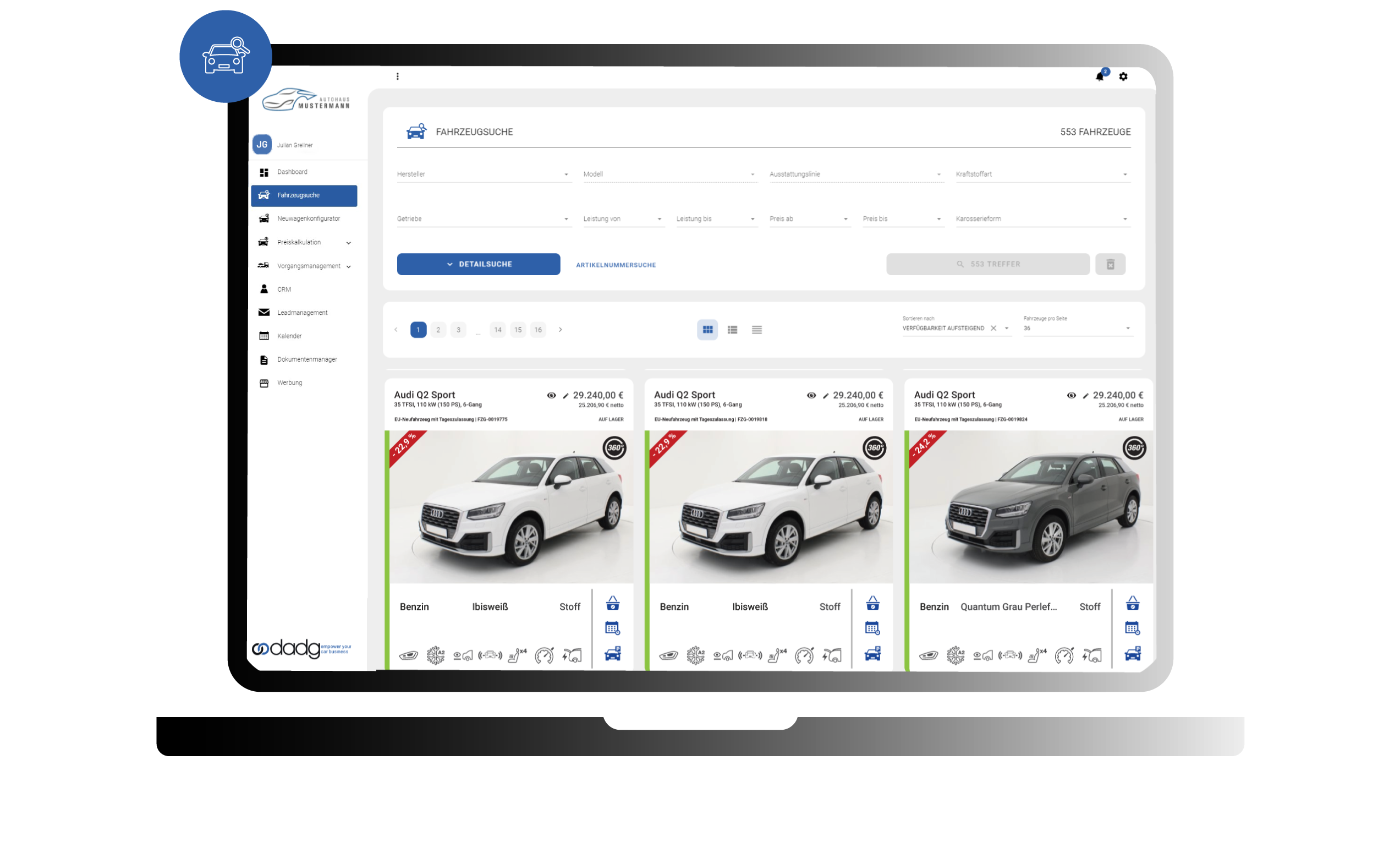Add FZG-0019818 car to basket
This screenshot has height=853, width=1400.
coord(872,603)
